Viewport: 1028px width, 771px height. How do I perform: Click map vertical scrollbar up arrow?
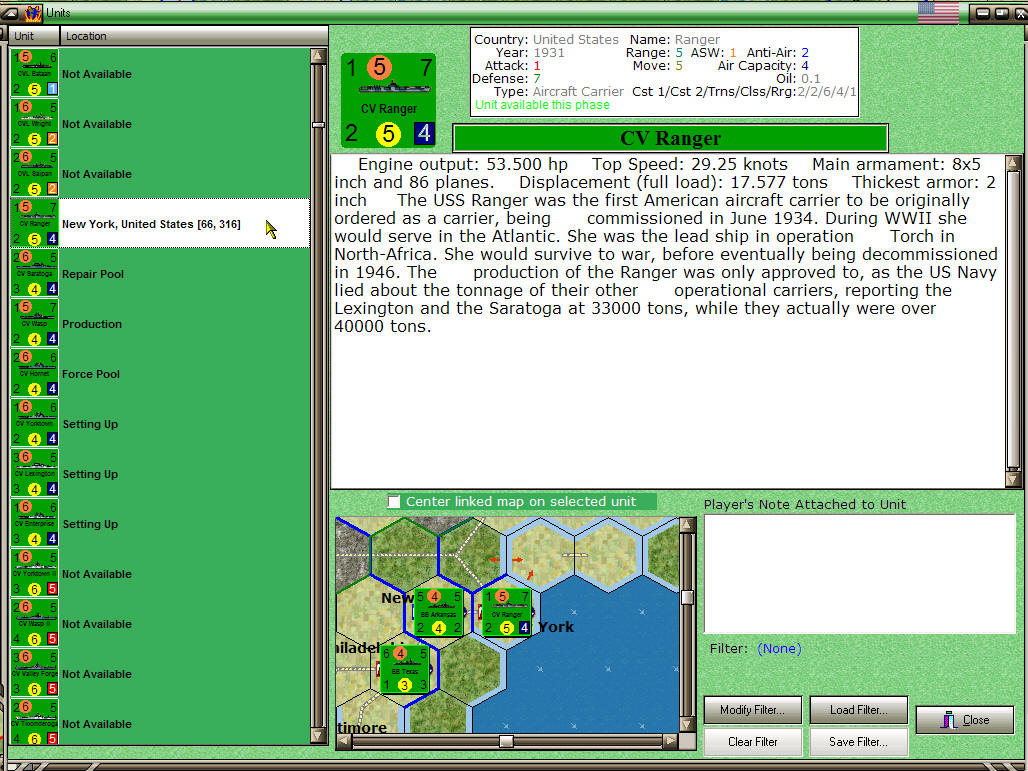click(x=686, y=524)
